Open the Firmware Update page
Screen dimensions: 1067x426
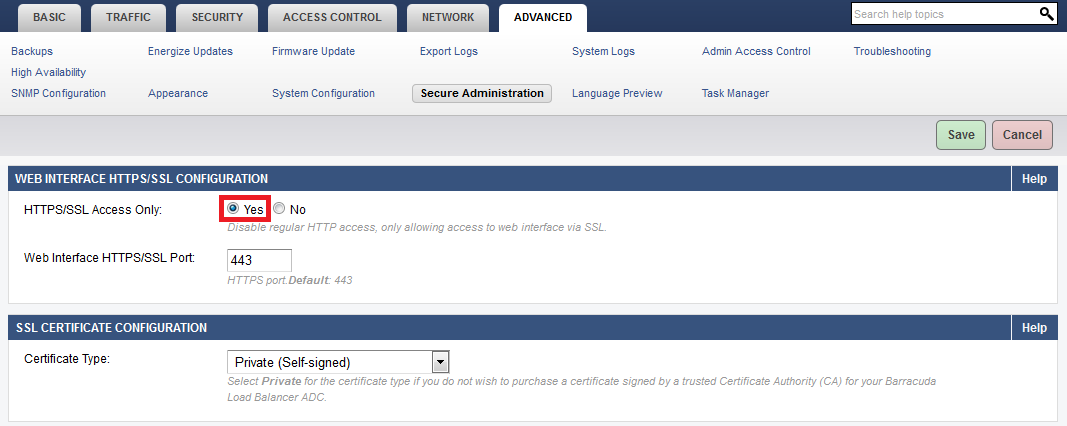point(313,51)
